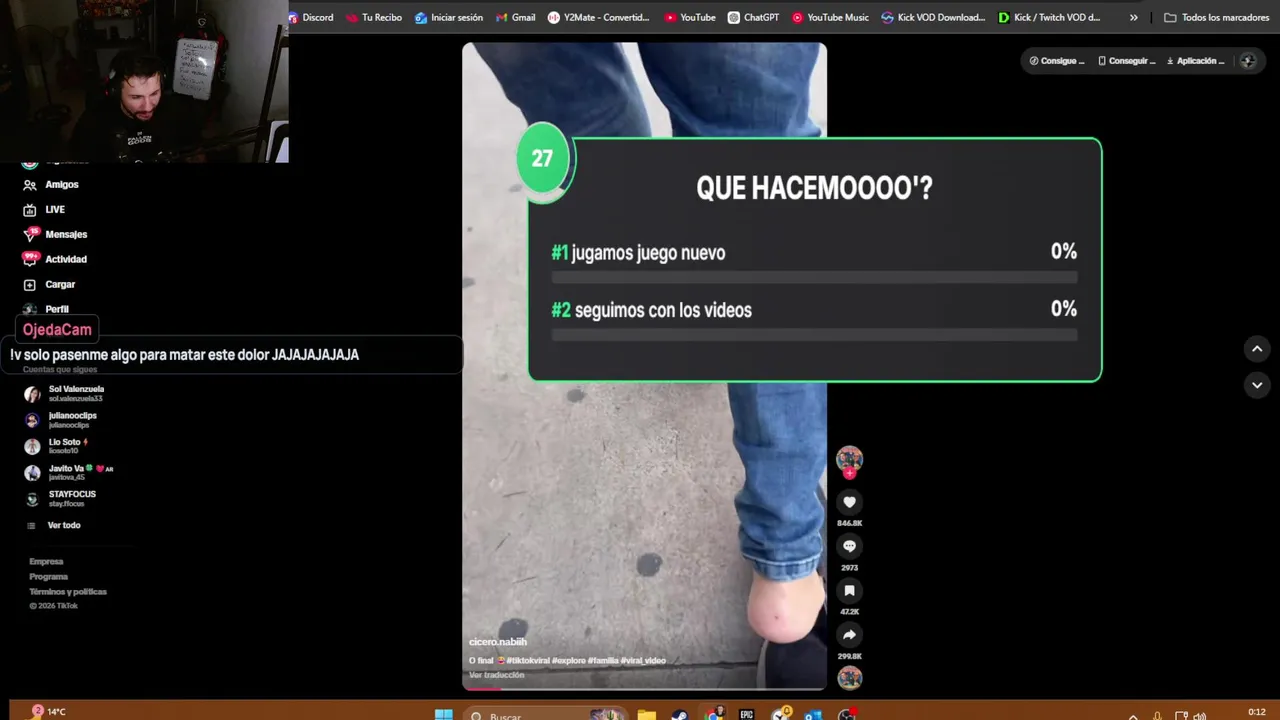Viewport: 1280px width, 720px height.
Task: Show hidden system tray icons
Action: [1133, 716]
